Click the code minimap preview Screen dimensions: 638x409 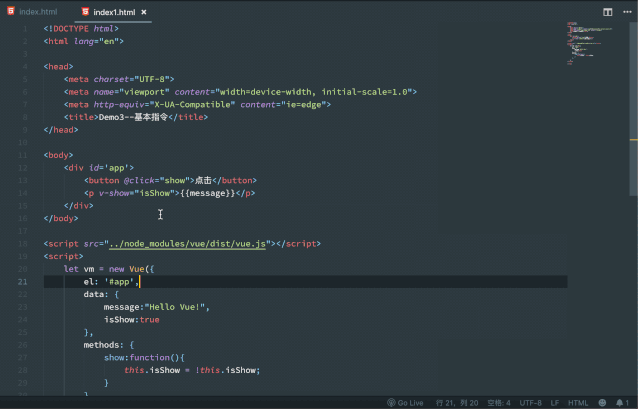tap(590, 43)
